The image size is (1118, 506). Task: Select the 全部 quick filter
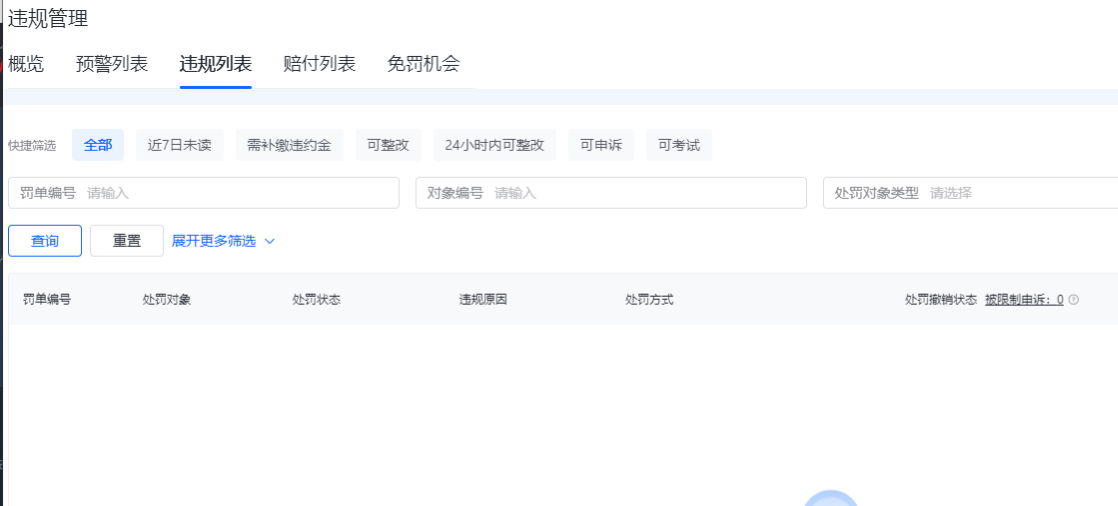(x=98, y=145)
